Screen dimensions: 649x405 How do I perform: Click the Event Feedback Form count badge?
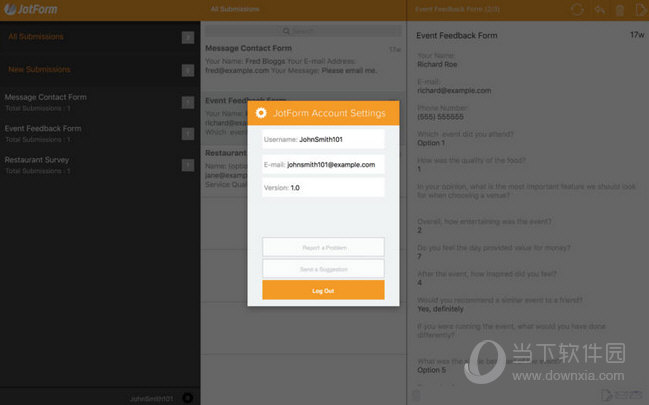pos(188,134)
